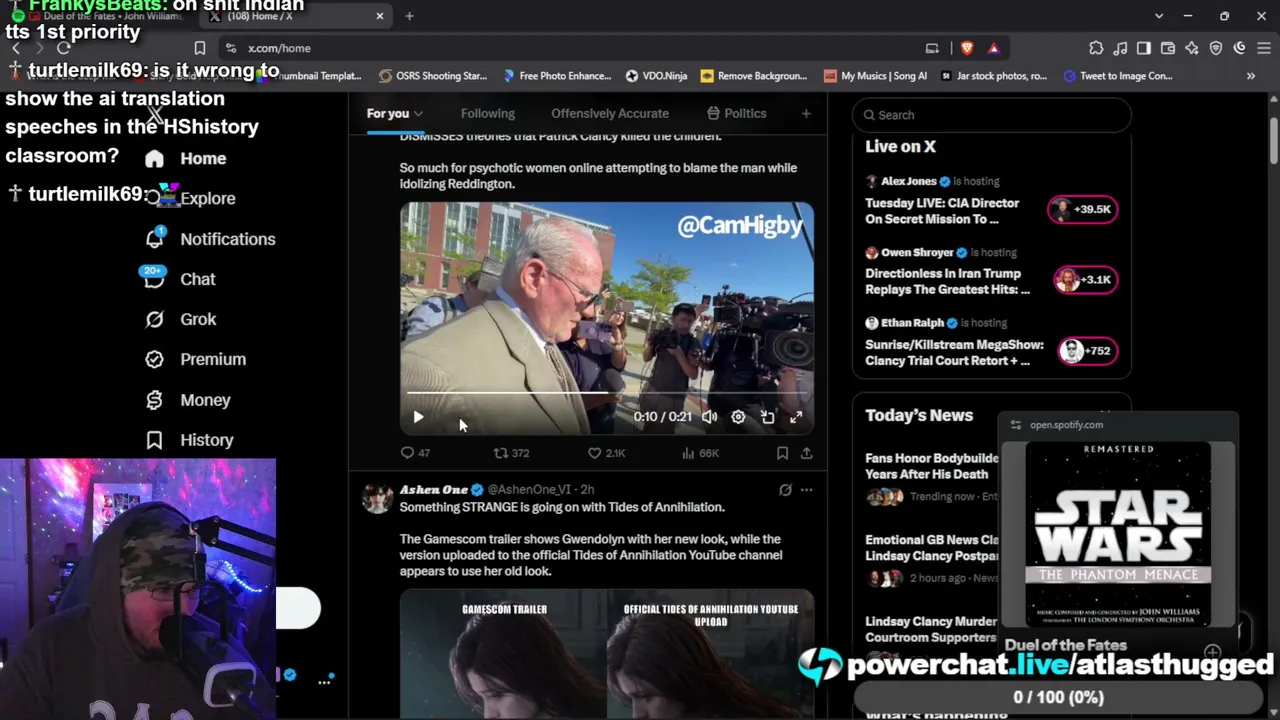The height and width of the screenshot is (720, 1280).
Task: Toggle the browser sidebar panel
Action: [1144, 48]
